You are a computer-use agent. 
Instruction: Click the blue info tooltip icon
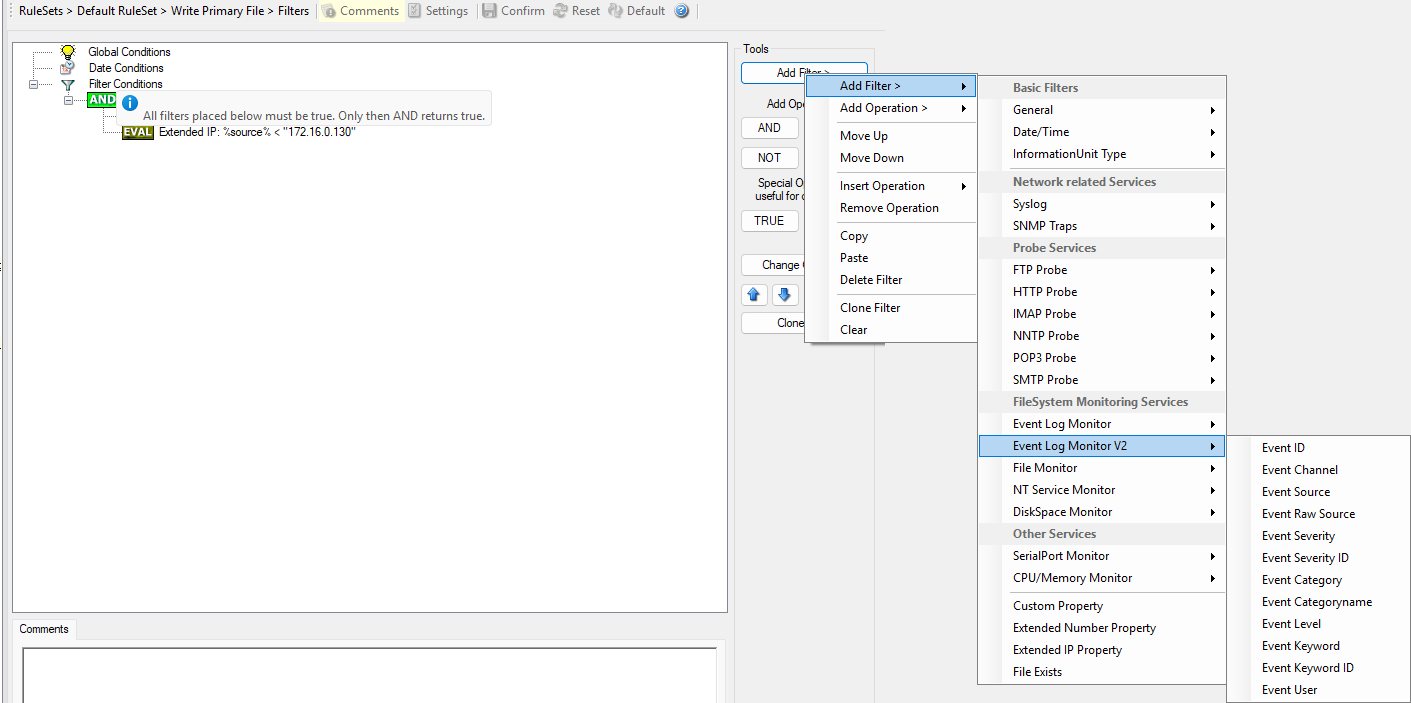point(129,102)
